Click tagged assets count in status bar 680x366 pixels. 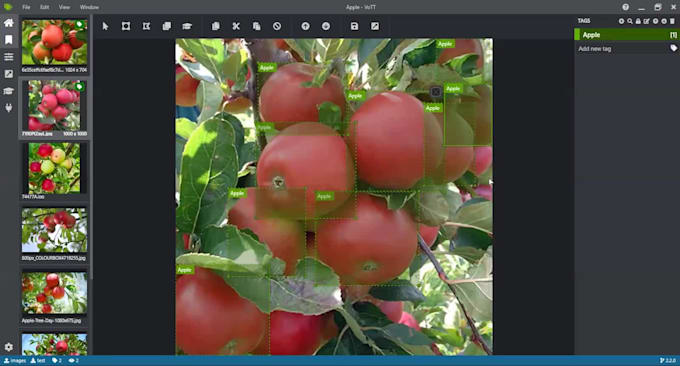(x=57, y=361)
